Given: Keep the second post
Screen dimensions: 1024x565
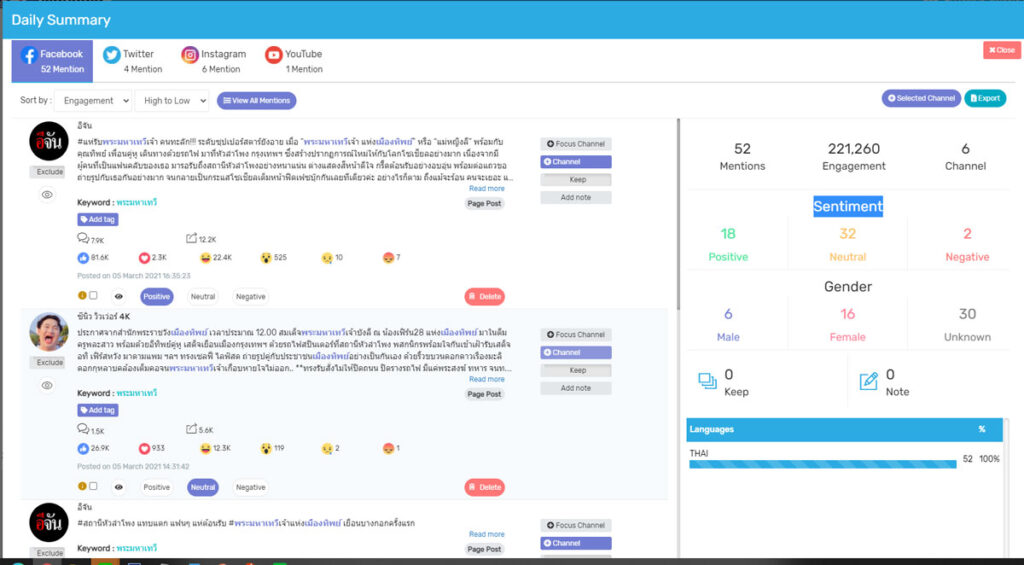Looking at the screenshot, I should coord(576,370).
